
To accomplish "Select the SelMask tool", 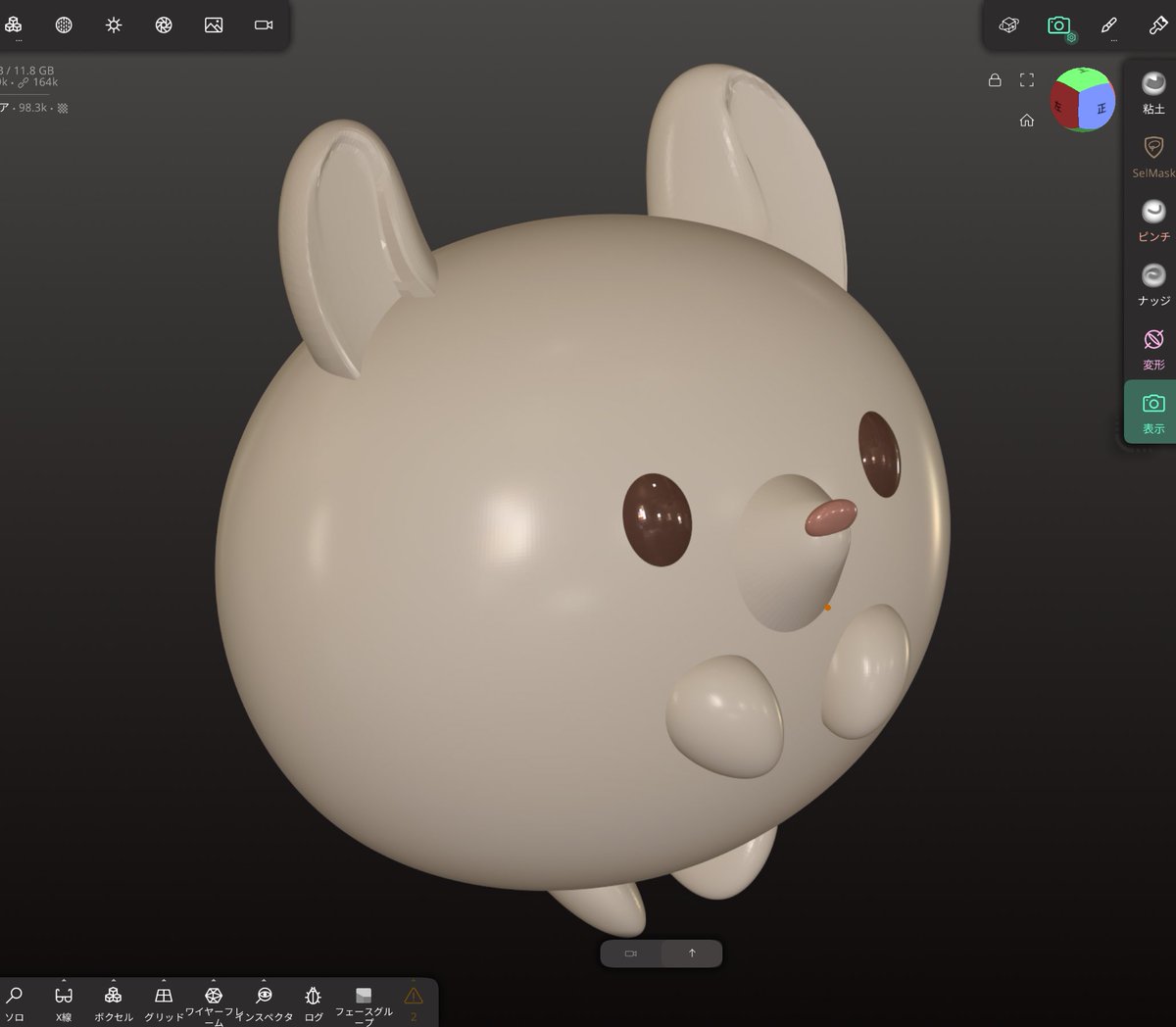I will 1153,156.
